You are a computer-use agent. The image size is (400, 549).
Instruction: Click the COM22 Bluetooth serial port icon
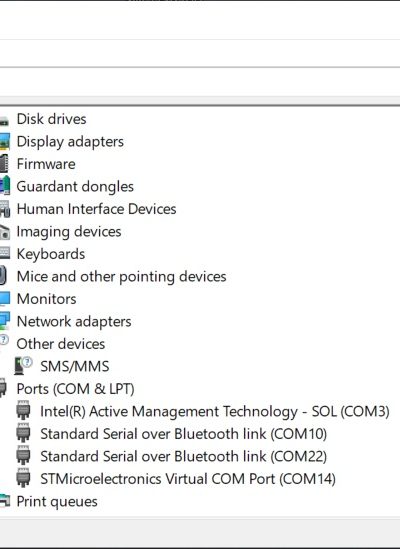[x=23, y=456]
